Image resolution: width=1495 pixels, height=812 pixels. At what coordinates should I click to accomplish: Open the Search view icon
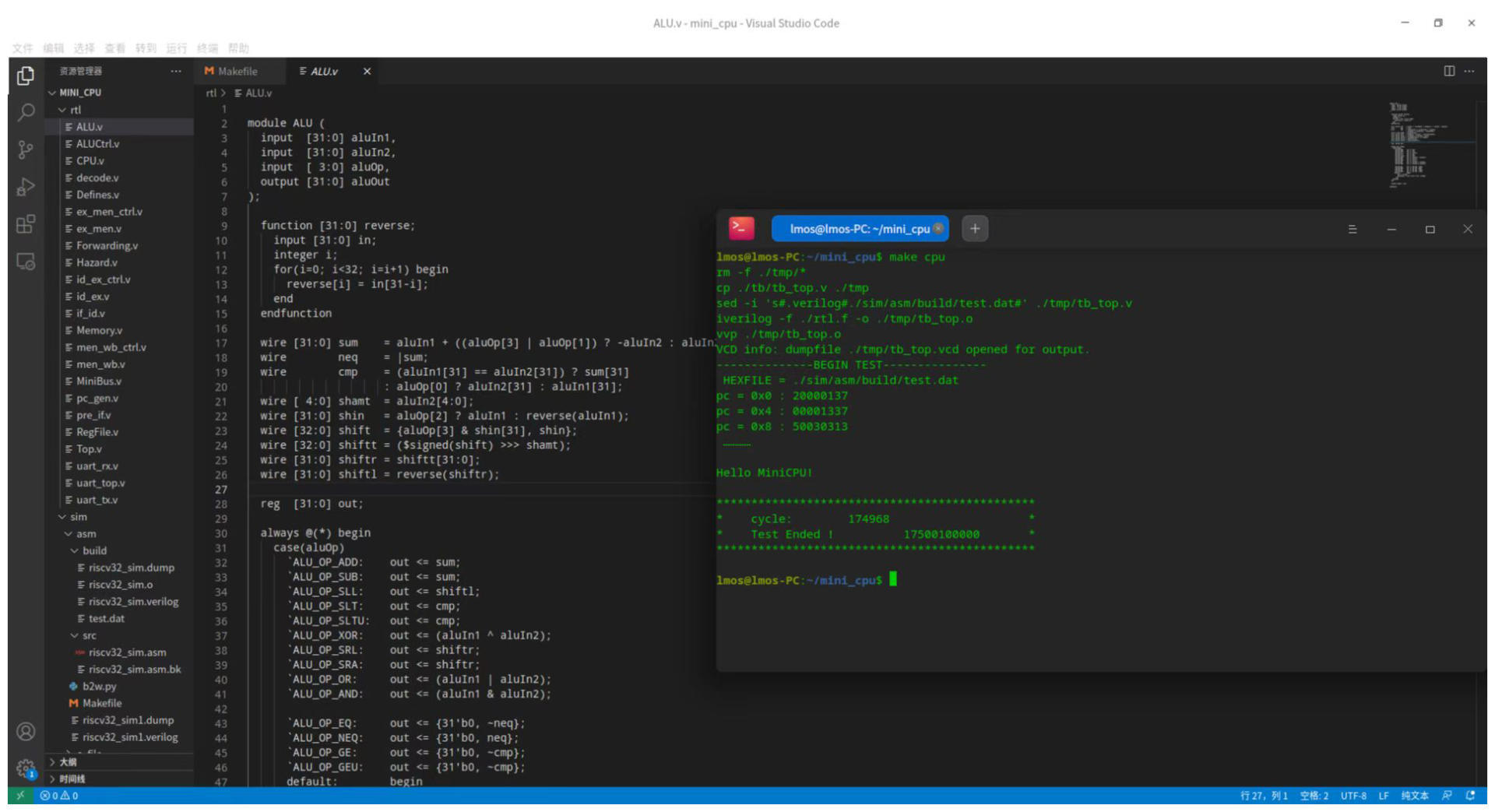click(x=26, y=113)
